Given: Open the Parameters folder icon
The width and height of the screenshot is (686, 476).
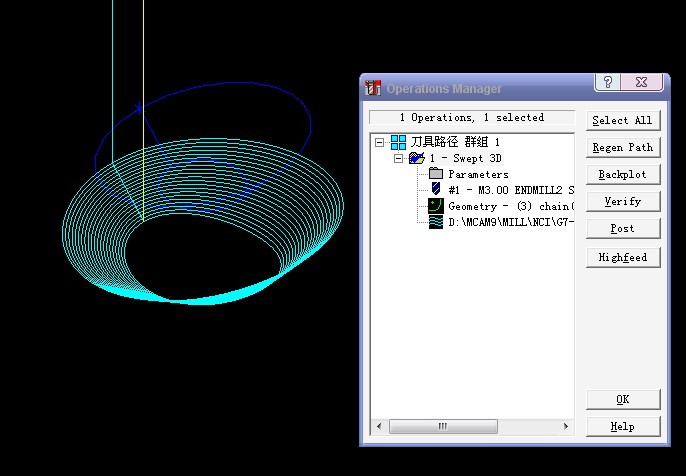Looking at the screenshot, I should [436, 174].
